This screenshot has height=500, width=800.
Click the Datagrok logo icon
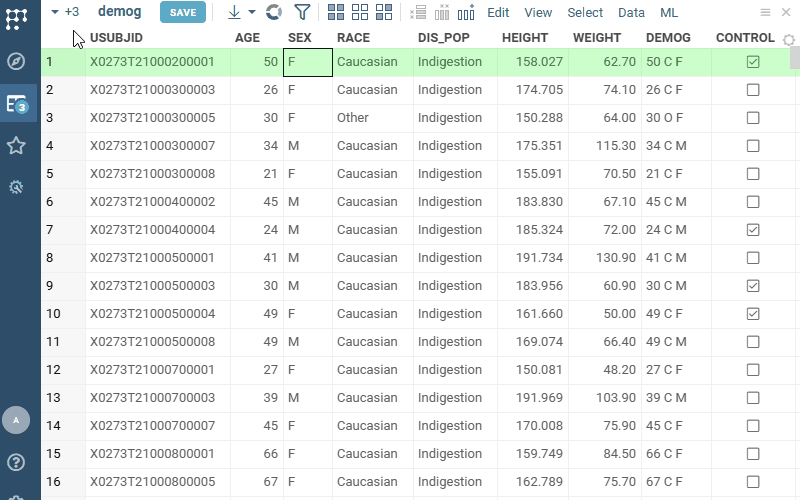coord(16,17)
